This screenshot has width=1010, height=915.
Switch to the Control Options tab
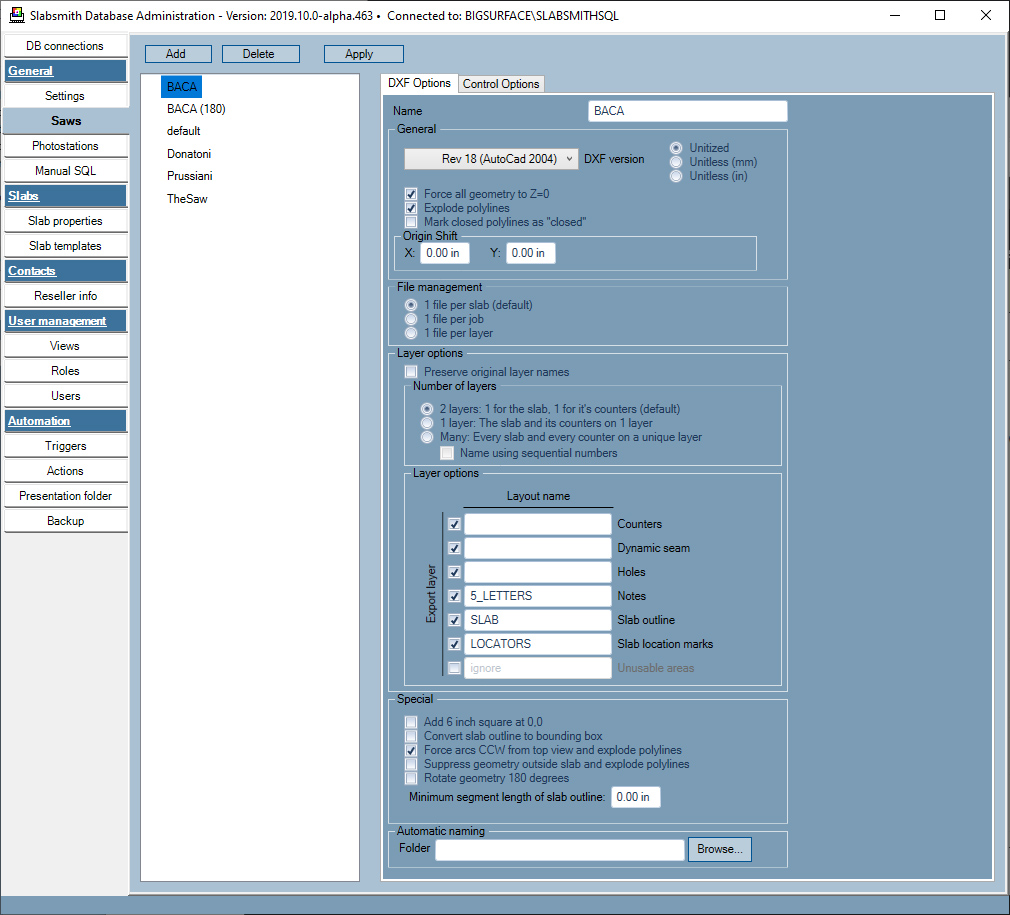500,84
